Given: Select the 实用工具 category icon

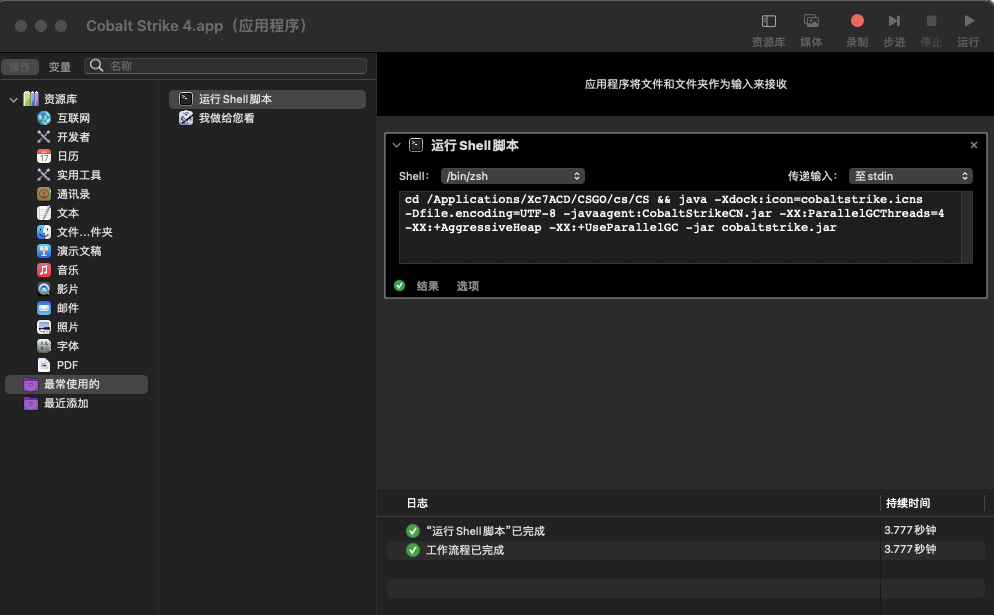Looking at the screenshot, I should [44, 175].
